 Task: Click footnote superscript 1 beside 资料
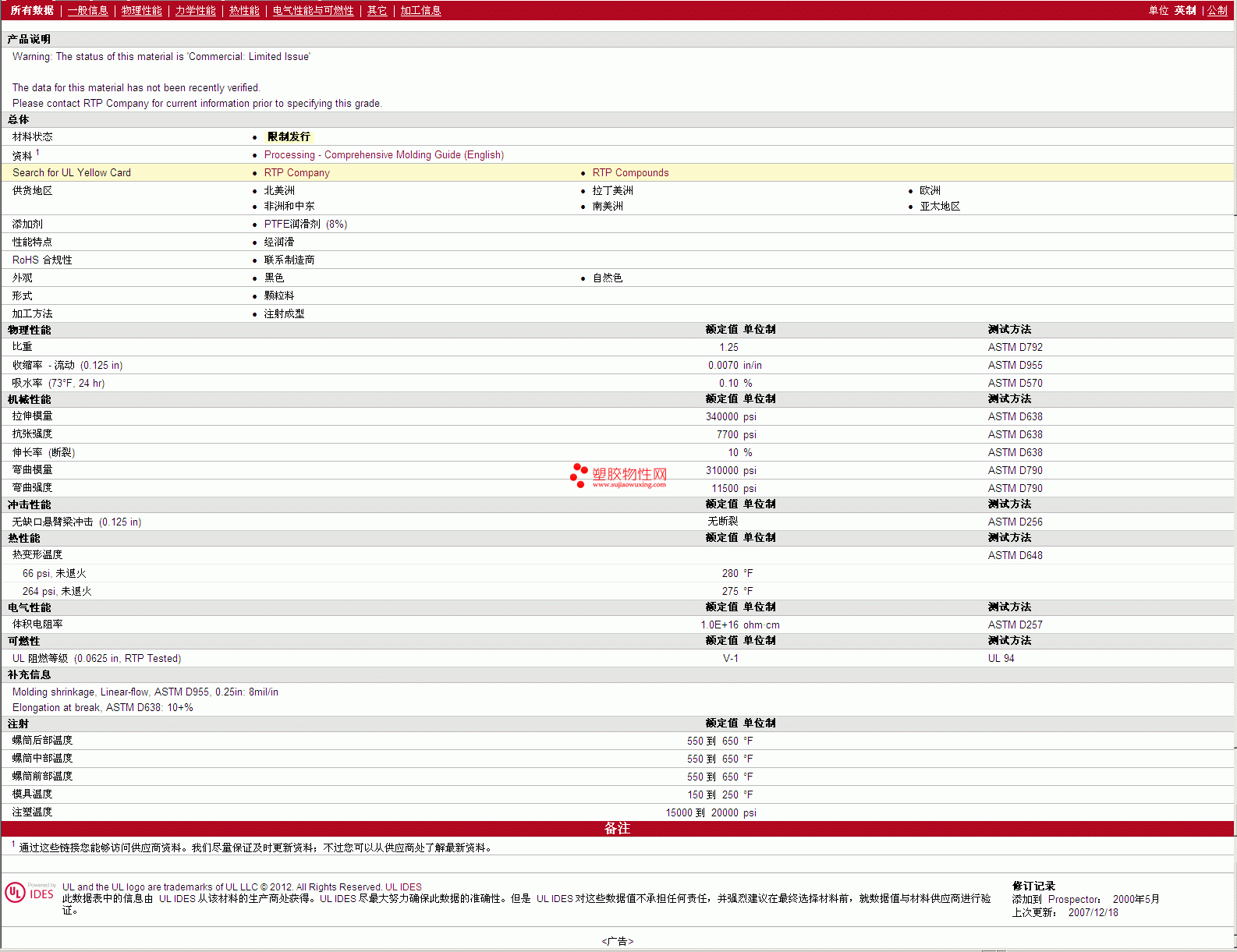[37, 153]
